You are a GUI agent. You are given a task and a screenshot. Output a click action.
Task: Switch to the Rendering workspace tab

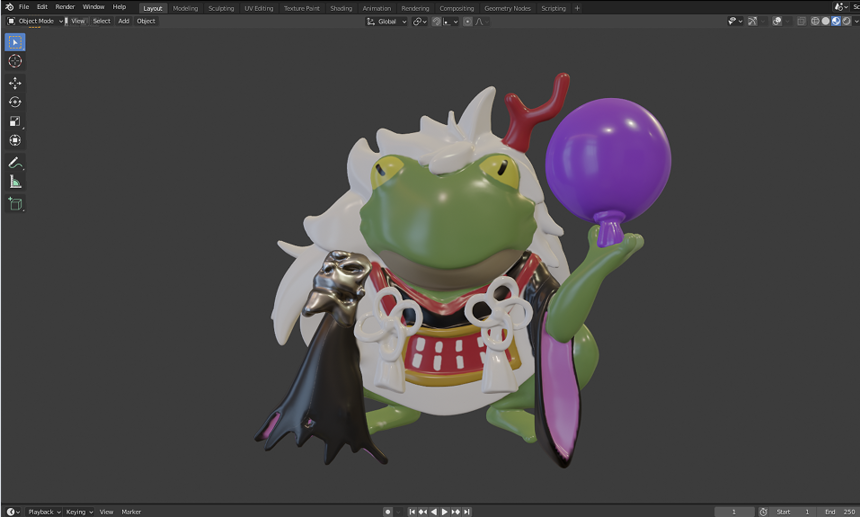tap(415, 8)
